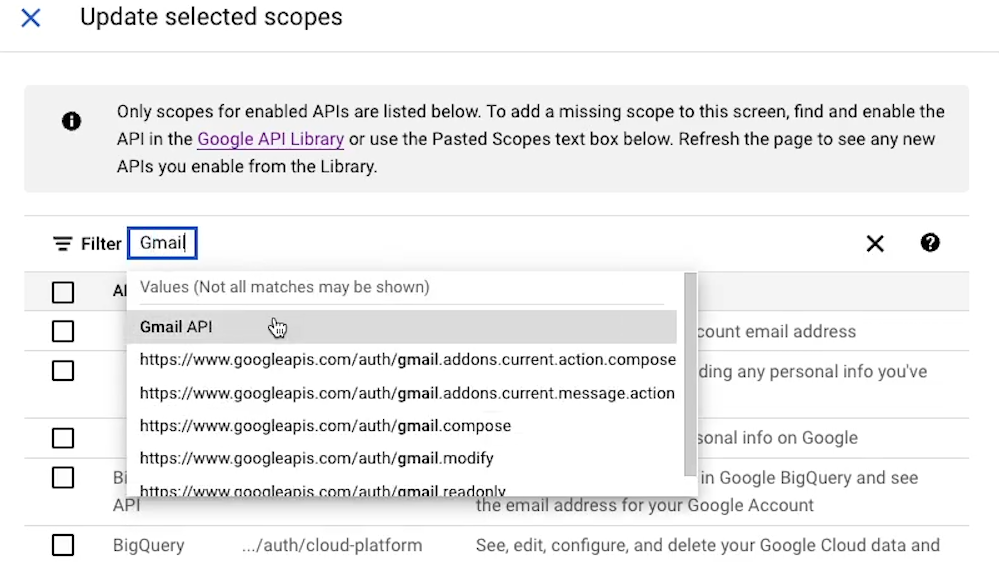999x562 pixels.
Task: Select the Gmail API suggestion
Action: pyautogui.click(x=401, y=327)
